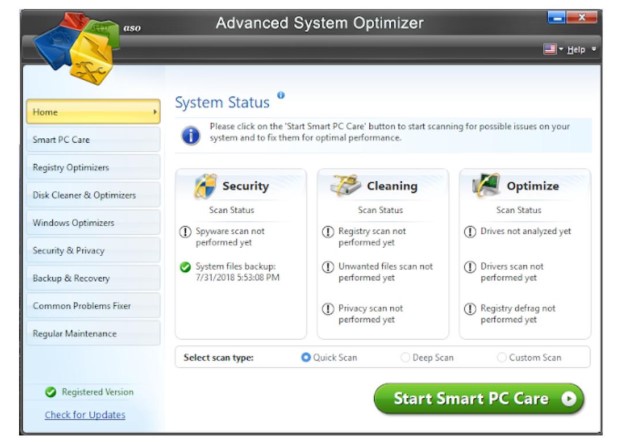Close the Advanced System Optimizer window
623x444 pixels.
[581, 17]
